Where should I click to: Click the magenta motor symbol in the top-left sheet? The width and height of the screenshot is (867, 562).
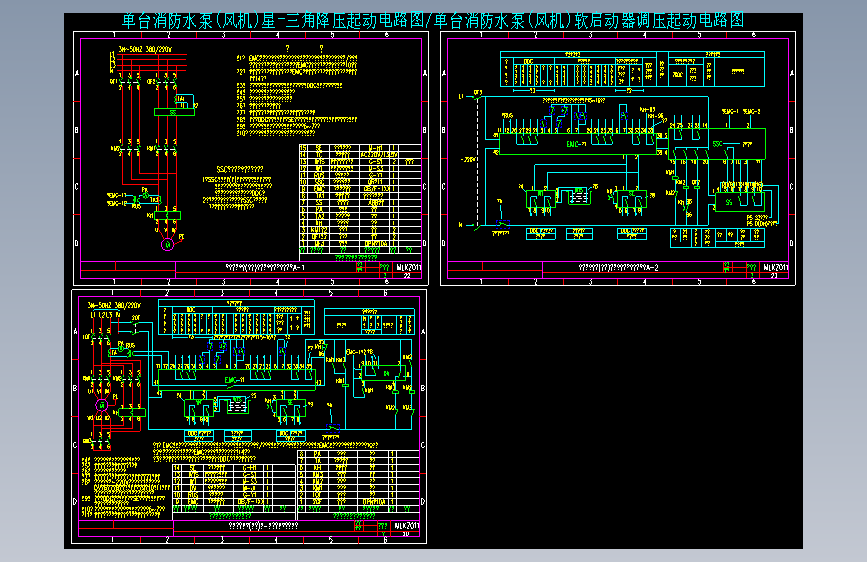coord(168,244)
